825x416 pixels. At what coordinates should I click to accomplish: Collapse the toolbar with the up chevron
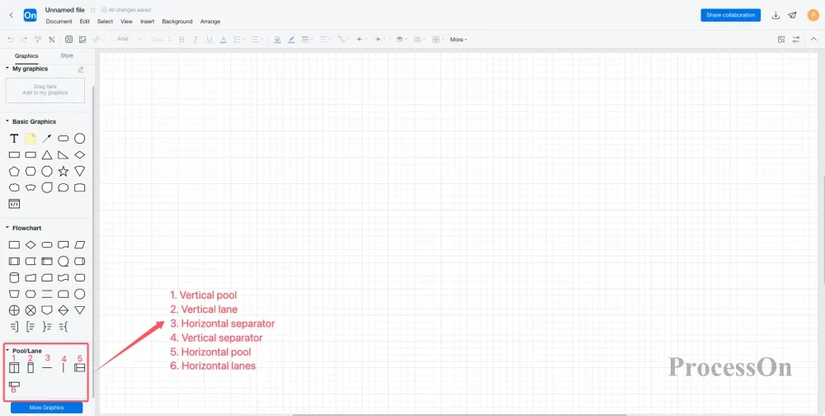(x=813, y=39)
